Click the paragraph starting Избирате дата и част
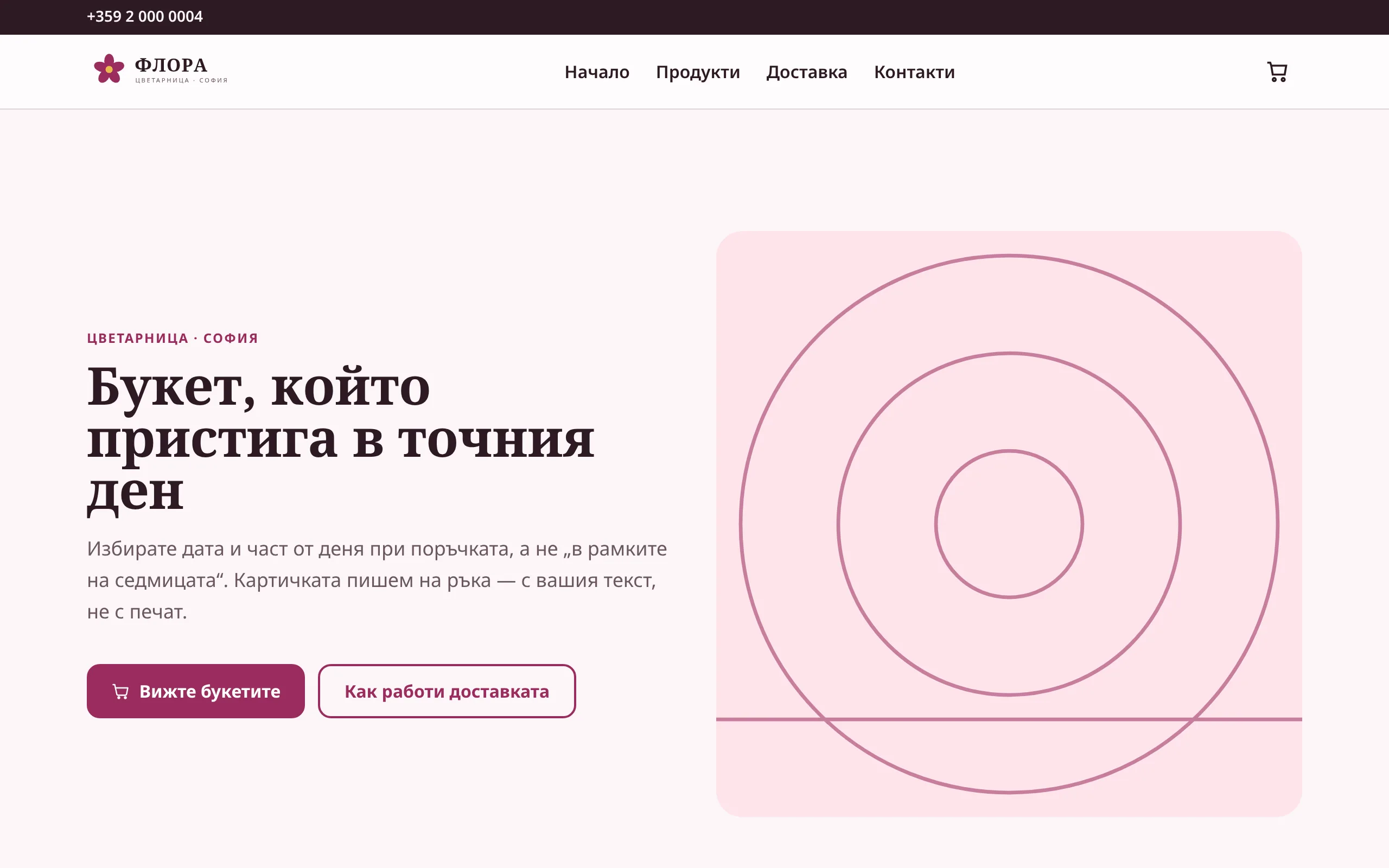The height and width of the screenshot is (868, 1389). pyautogui.click(x=377, y=580)
